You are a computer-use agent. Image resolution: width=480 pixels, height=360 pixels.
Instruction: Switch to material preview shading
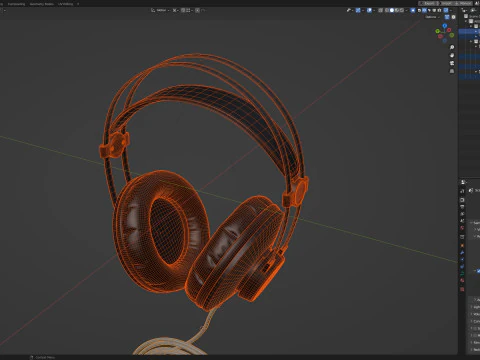pos(397,10)
